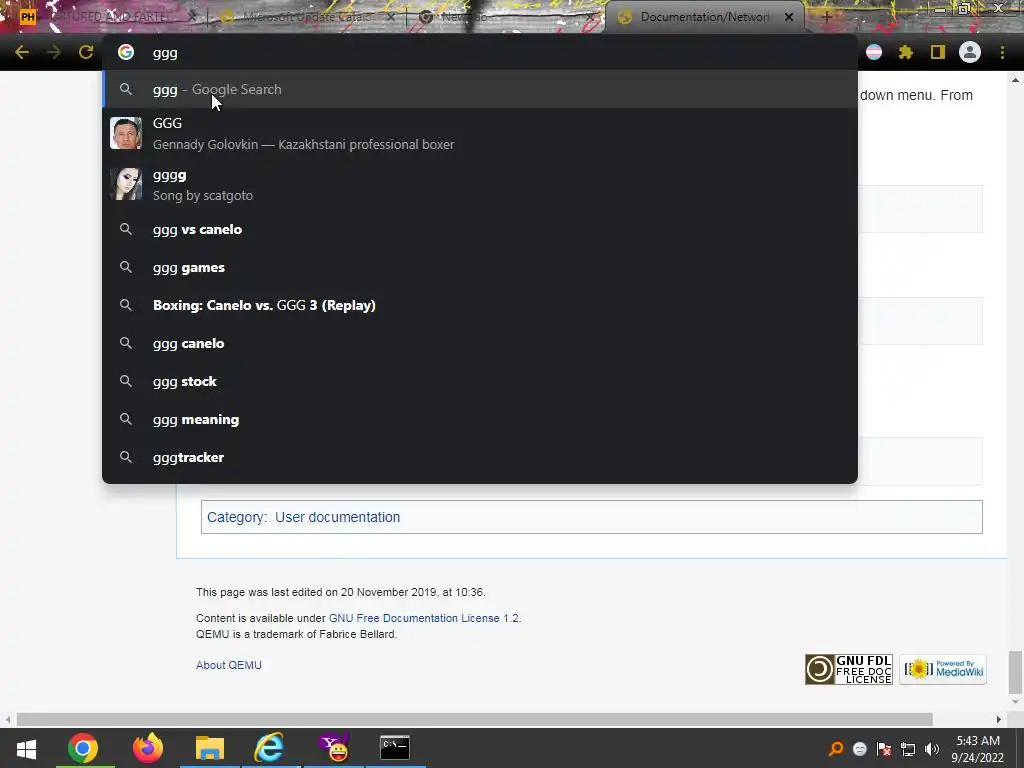Click the vertical scrollbar up arrow

pyautogui.click(x=1015, y=80)
